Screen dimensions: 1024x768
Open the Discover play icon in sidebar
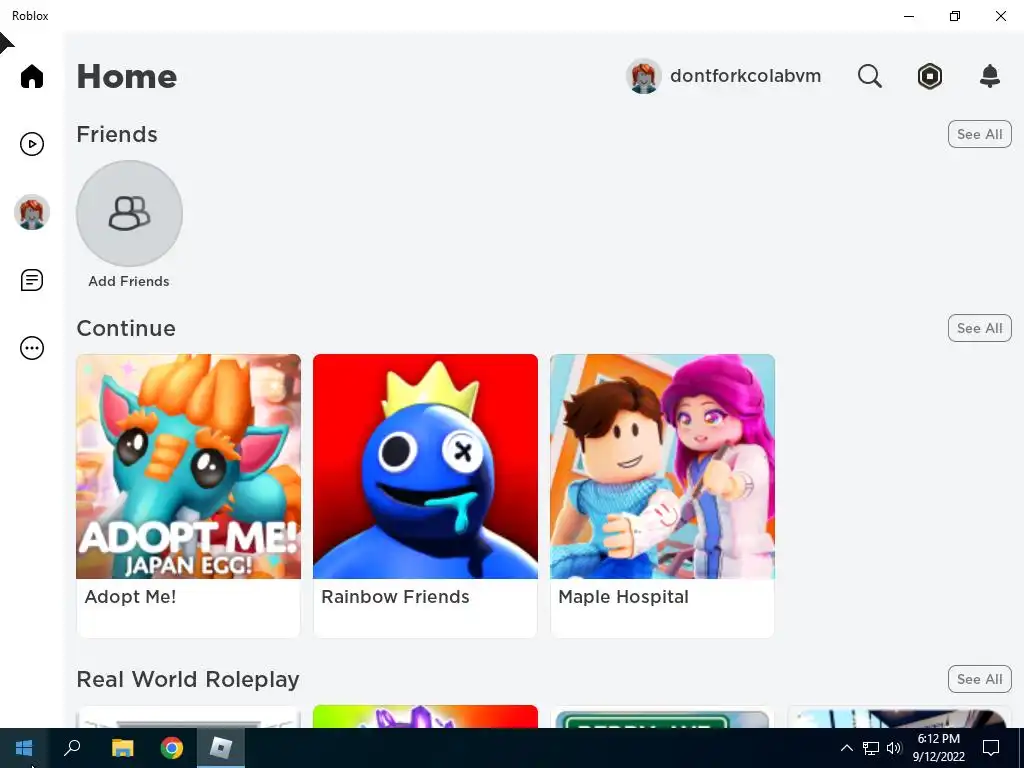31,144
